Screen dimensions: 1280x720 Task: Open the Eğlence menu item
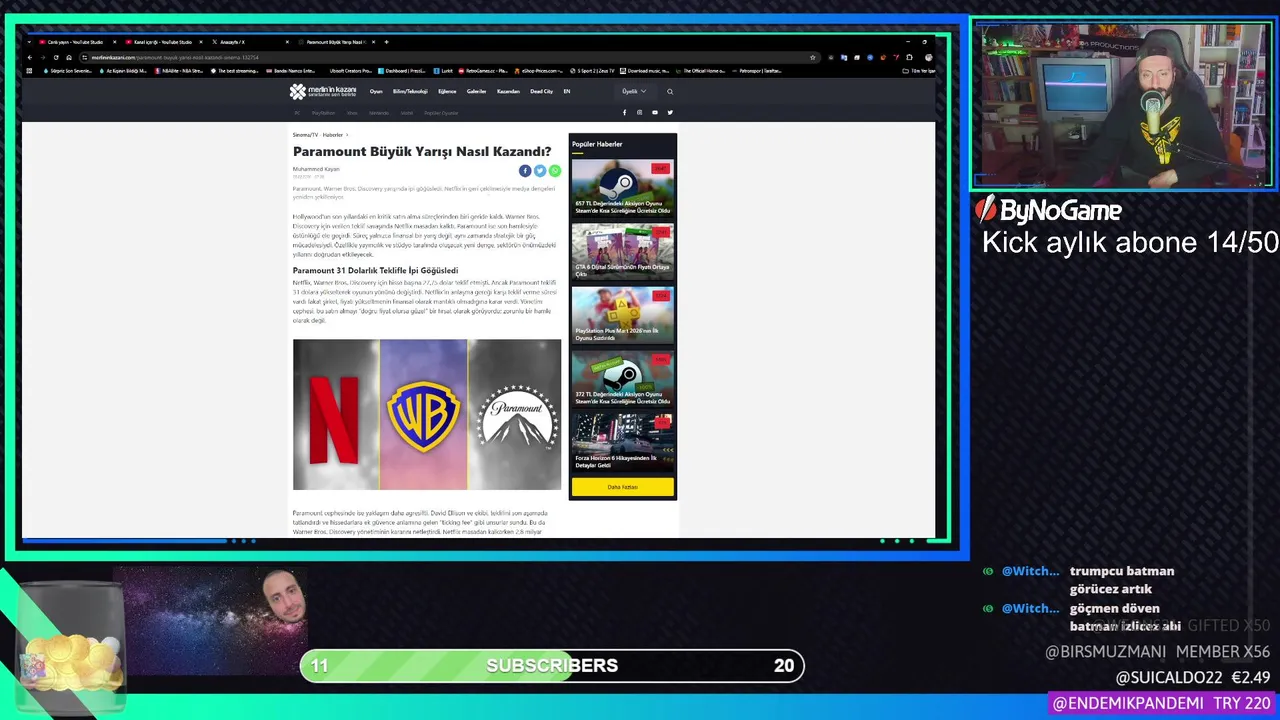pyautogui.click(x=447, y=91)
